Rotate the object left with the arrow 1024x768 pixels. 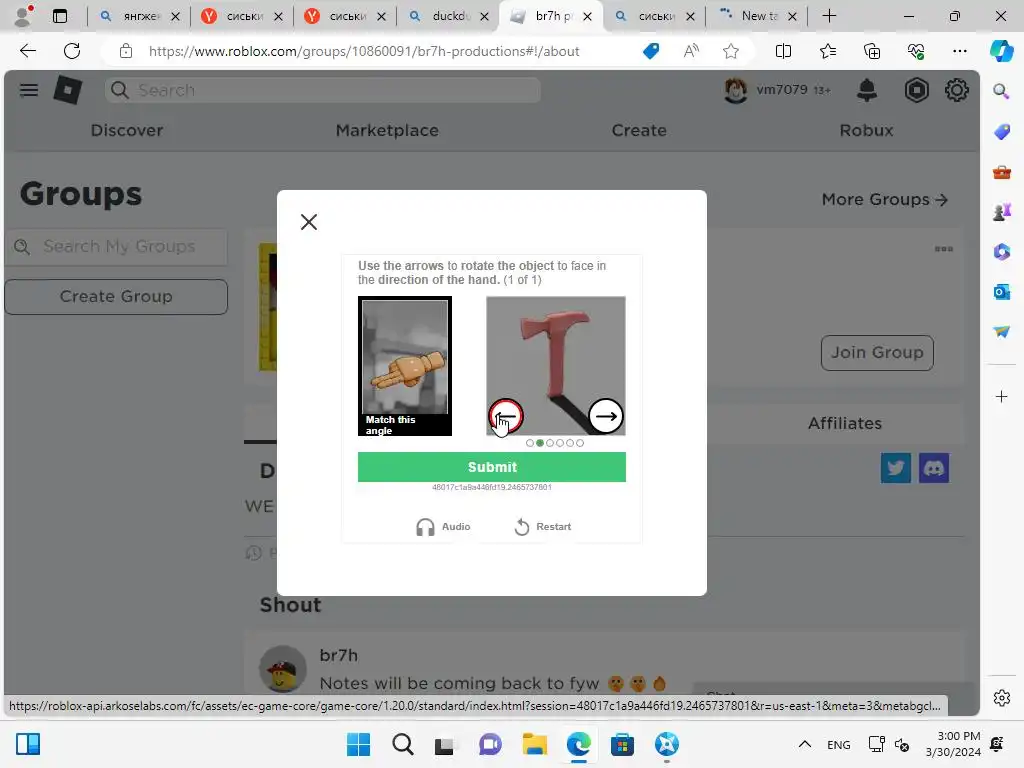pyautogui.click(x=505, y=416)
